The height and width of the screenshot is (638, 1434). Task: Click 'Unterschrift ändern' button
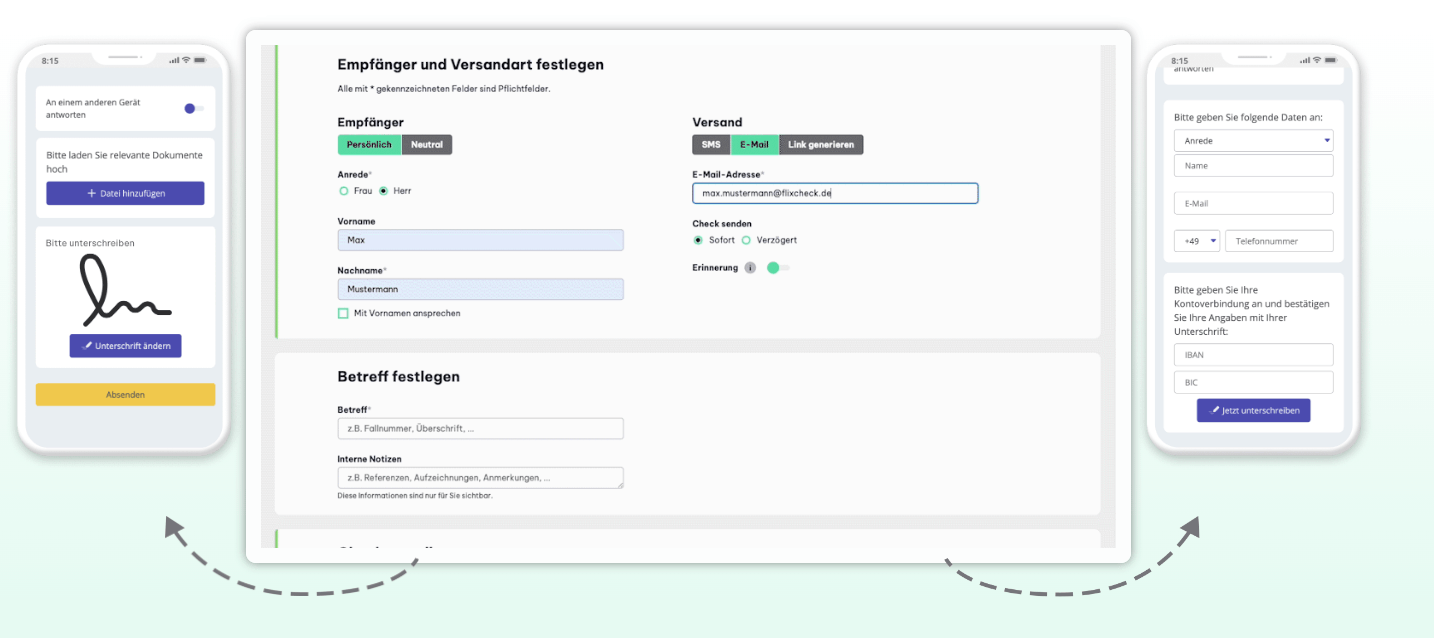(x=125, y=346)
